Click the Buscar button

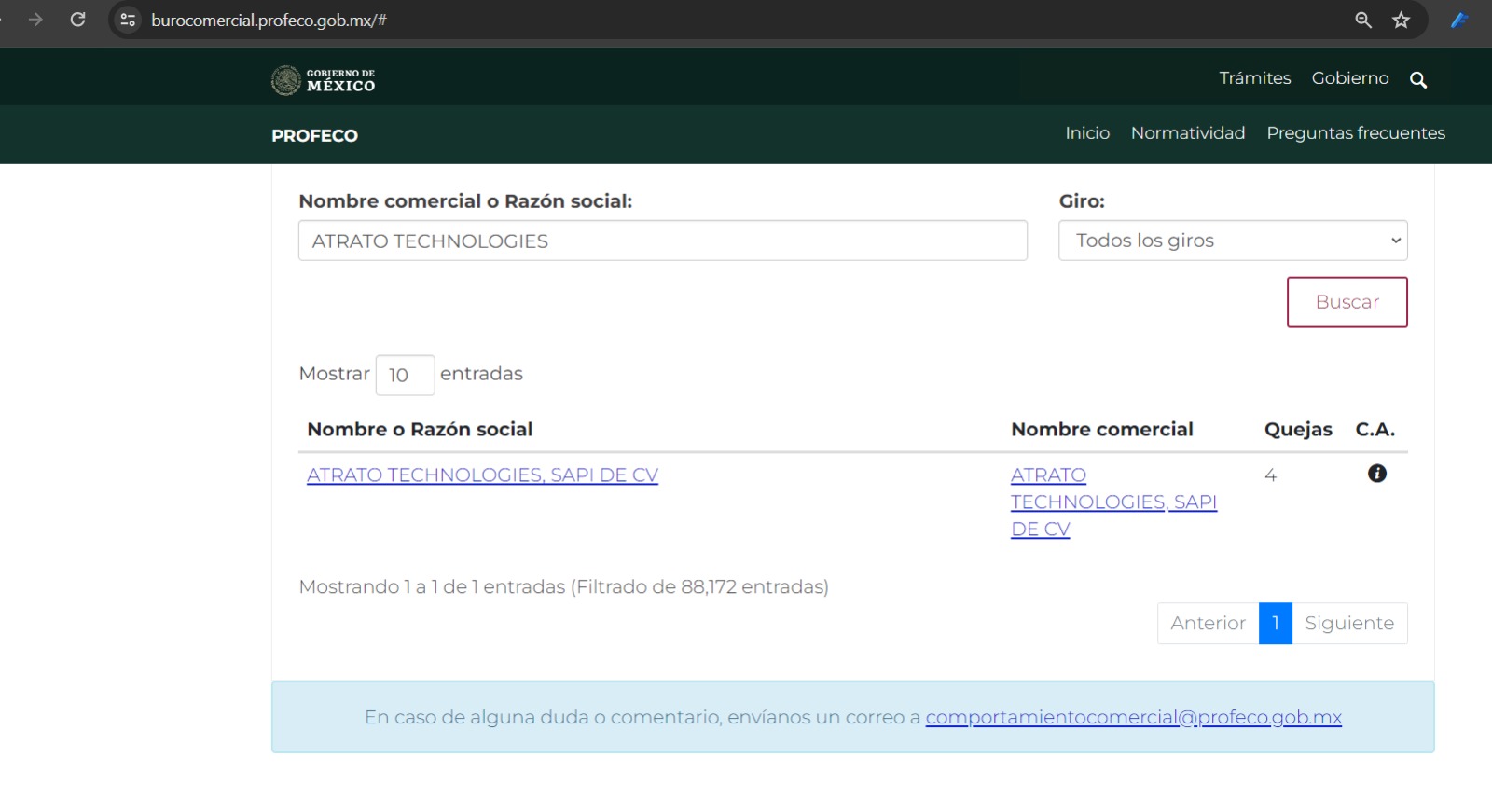1347,302
